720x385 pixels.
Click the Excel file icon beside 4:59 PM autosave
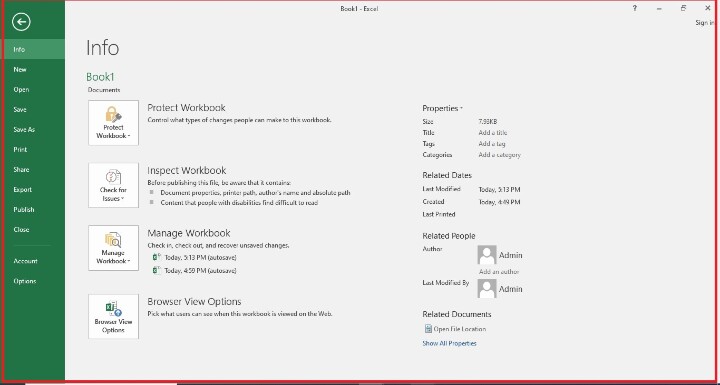click(x=156, y=270)
